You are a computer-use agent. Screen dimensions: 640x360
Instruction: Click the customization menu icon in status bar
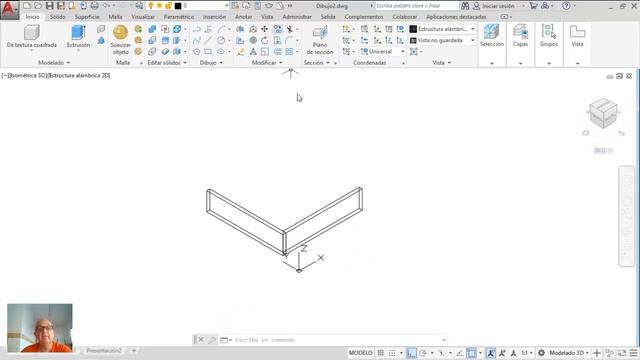pos(633,353)
